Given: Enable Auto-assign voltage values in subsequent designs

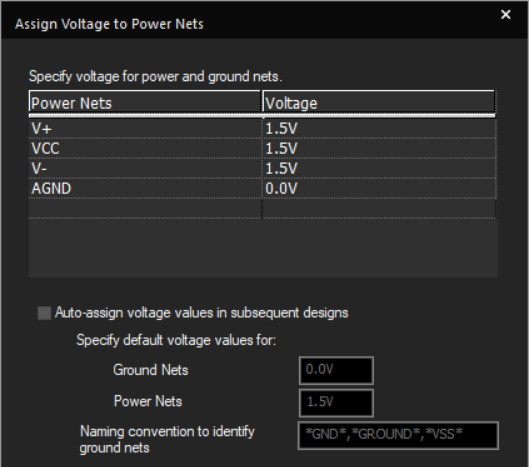Looking at the screenshot, I should click(x=44, y=313).
